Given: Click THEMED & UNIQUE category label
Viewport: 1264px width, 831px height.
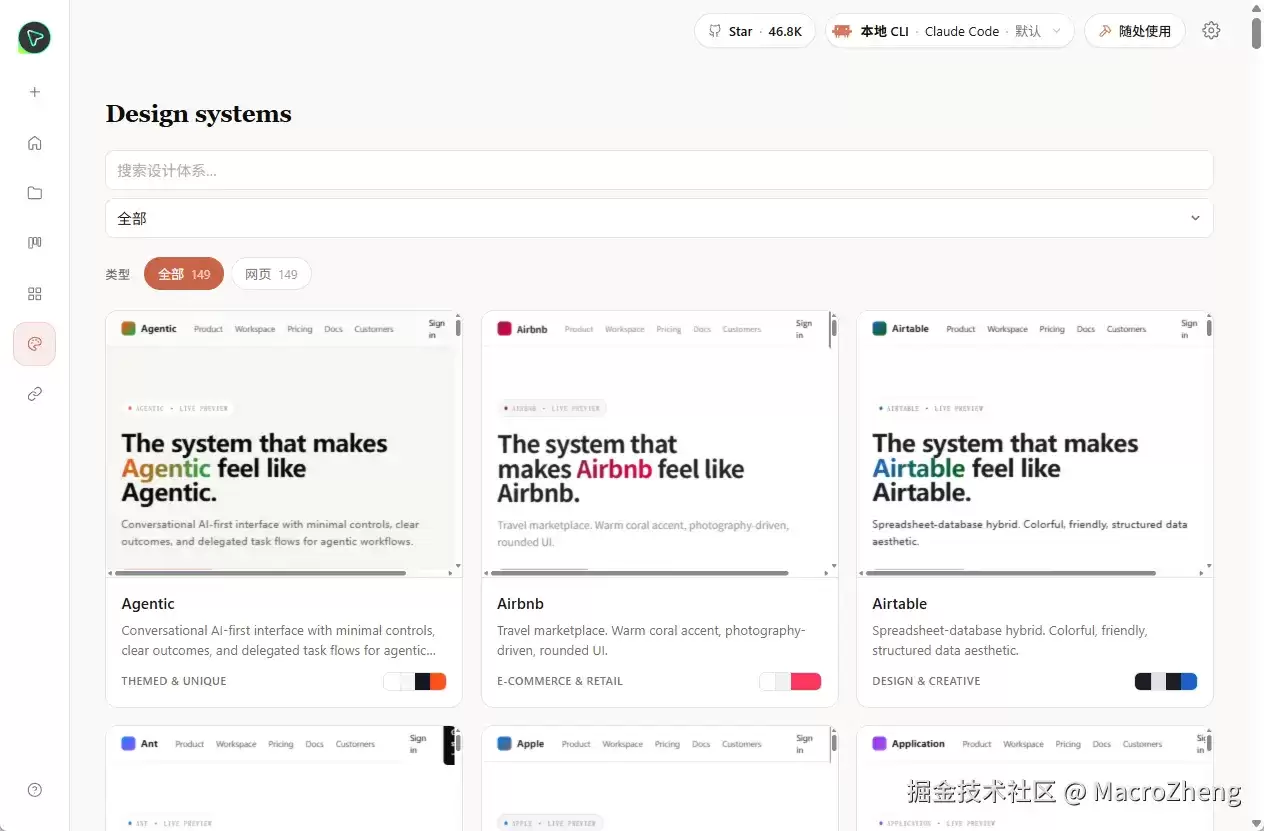Looking at the screenshot, I should tap(174, 681).
